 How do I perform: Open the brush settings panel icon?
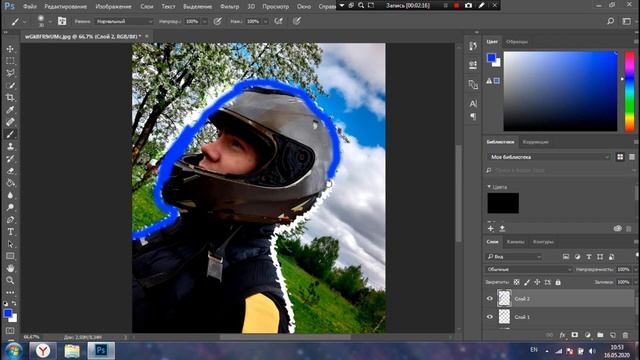62,21
